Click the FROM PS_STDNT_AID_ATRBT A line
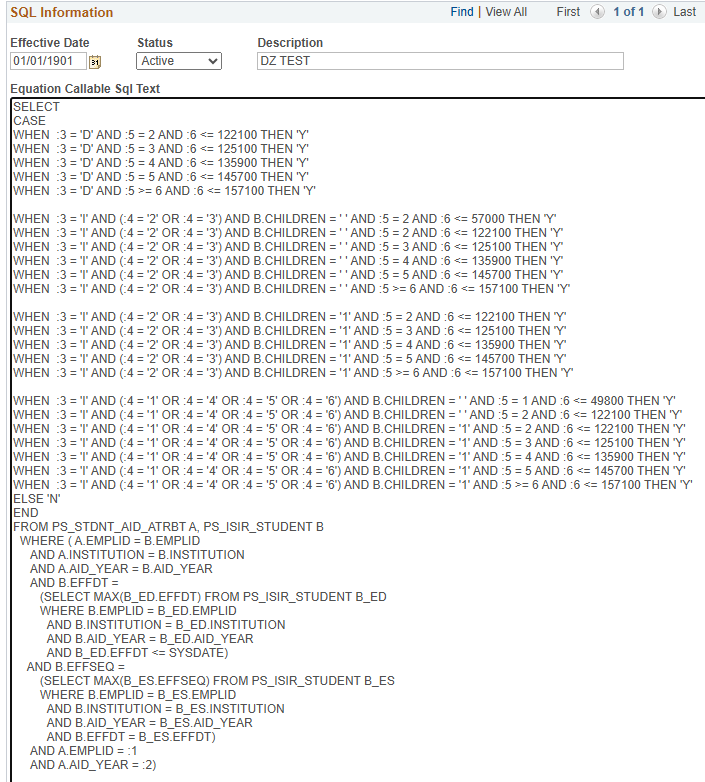This screenshot has width=705, height=782. [169, 527]
